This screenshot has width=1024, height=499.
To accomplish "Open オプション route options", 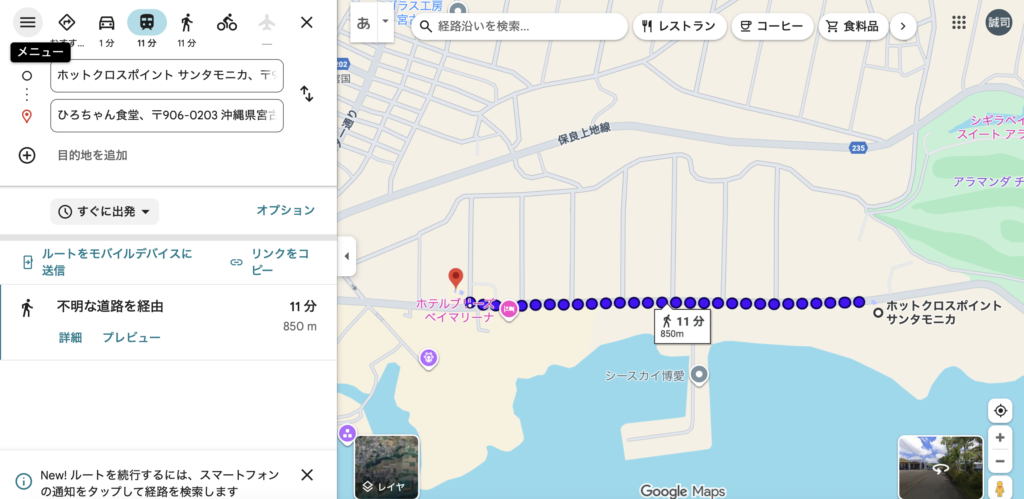I will pyautogui.click(x=285, y=210).
